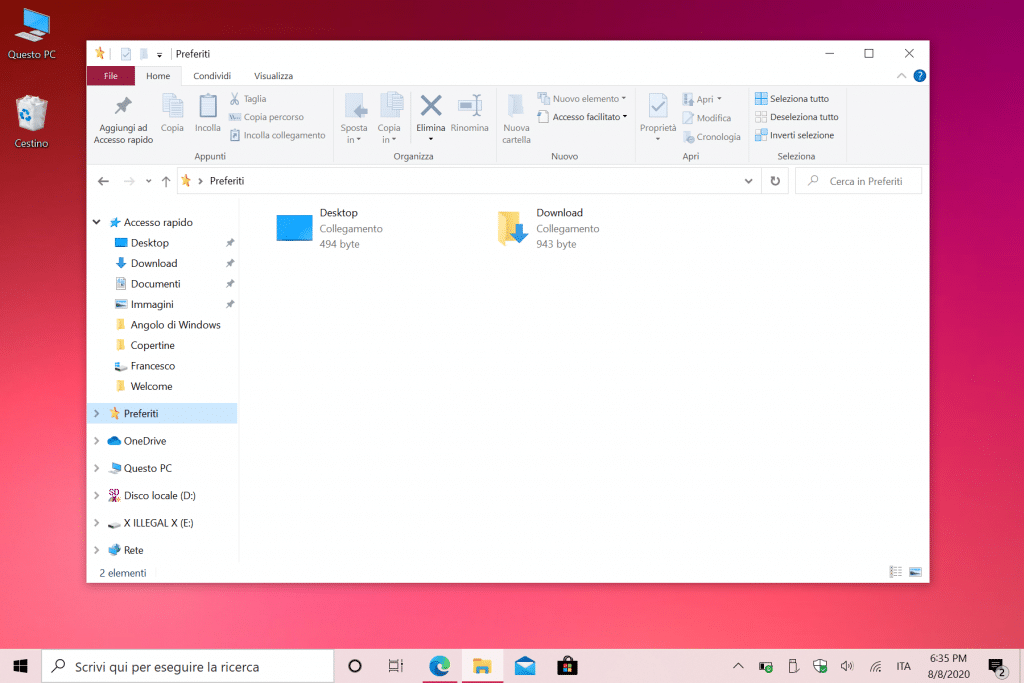Open Proprietà from the ribbon
The height and width of the screenshot is (683, 1024).
pyautogui.click(x=658, y=106)
